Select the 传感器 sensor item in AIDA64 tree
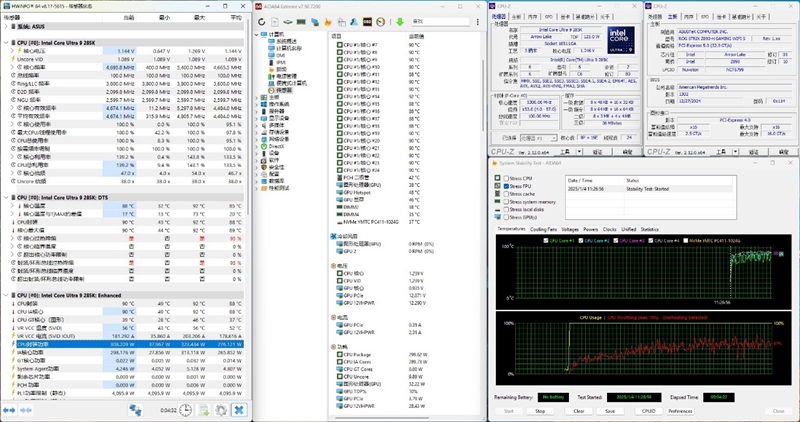800x422 pixels. click(281, 90)
